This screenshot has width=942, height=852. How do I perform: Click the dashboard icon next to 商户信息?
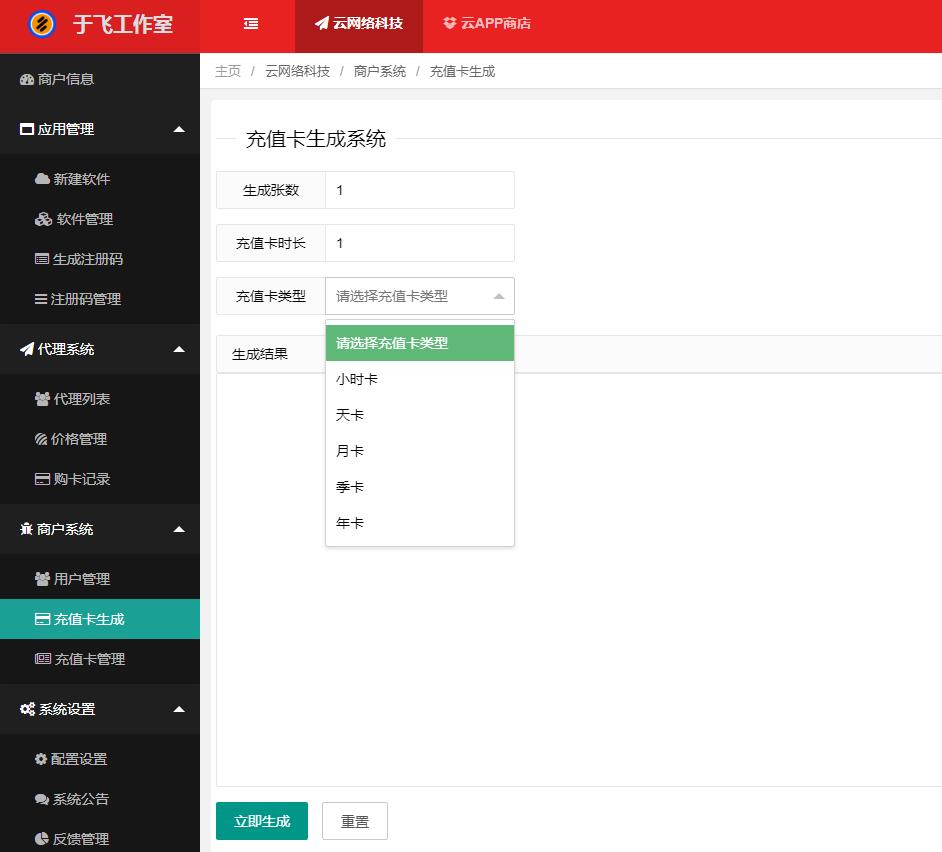pos(26,79)
